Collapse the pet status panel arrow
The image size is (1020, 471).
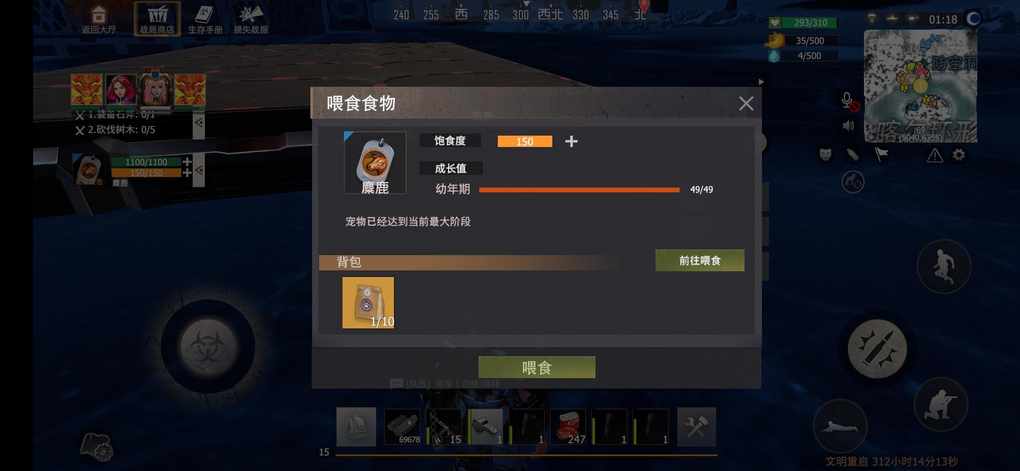(198, 170)
